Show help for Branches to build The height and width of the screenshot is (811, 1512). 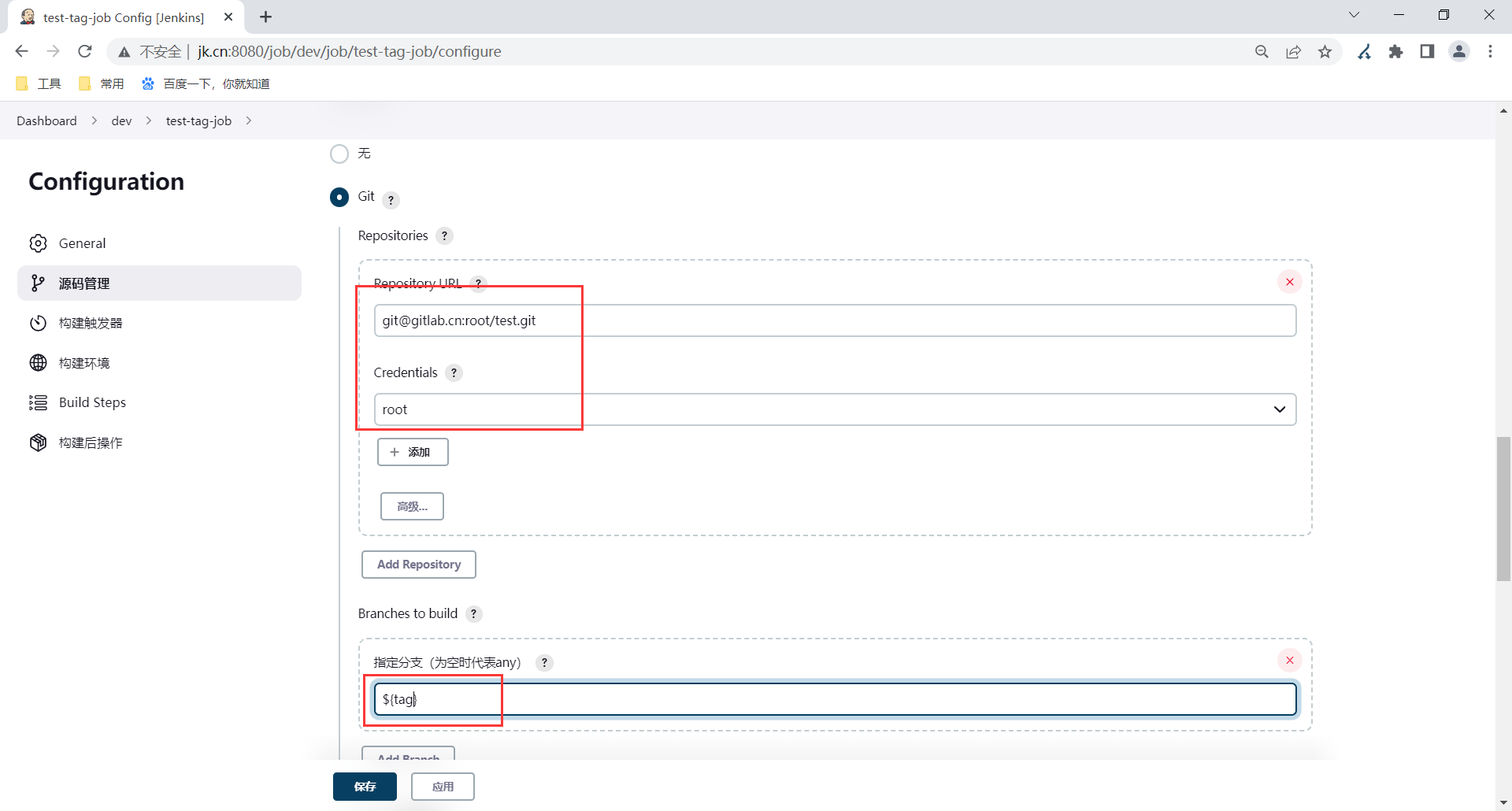(x=473, y=613)
